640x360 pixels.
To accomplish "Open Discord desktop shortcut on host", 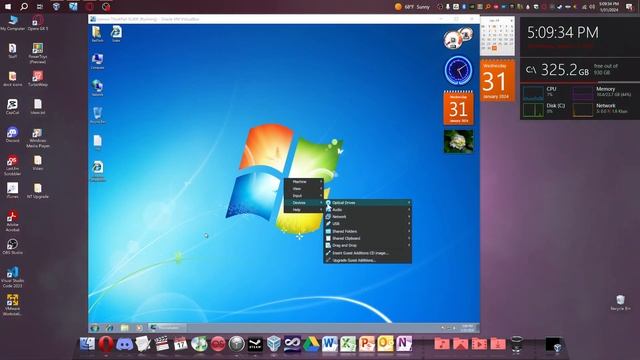I will (13, 135).
